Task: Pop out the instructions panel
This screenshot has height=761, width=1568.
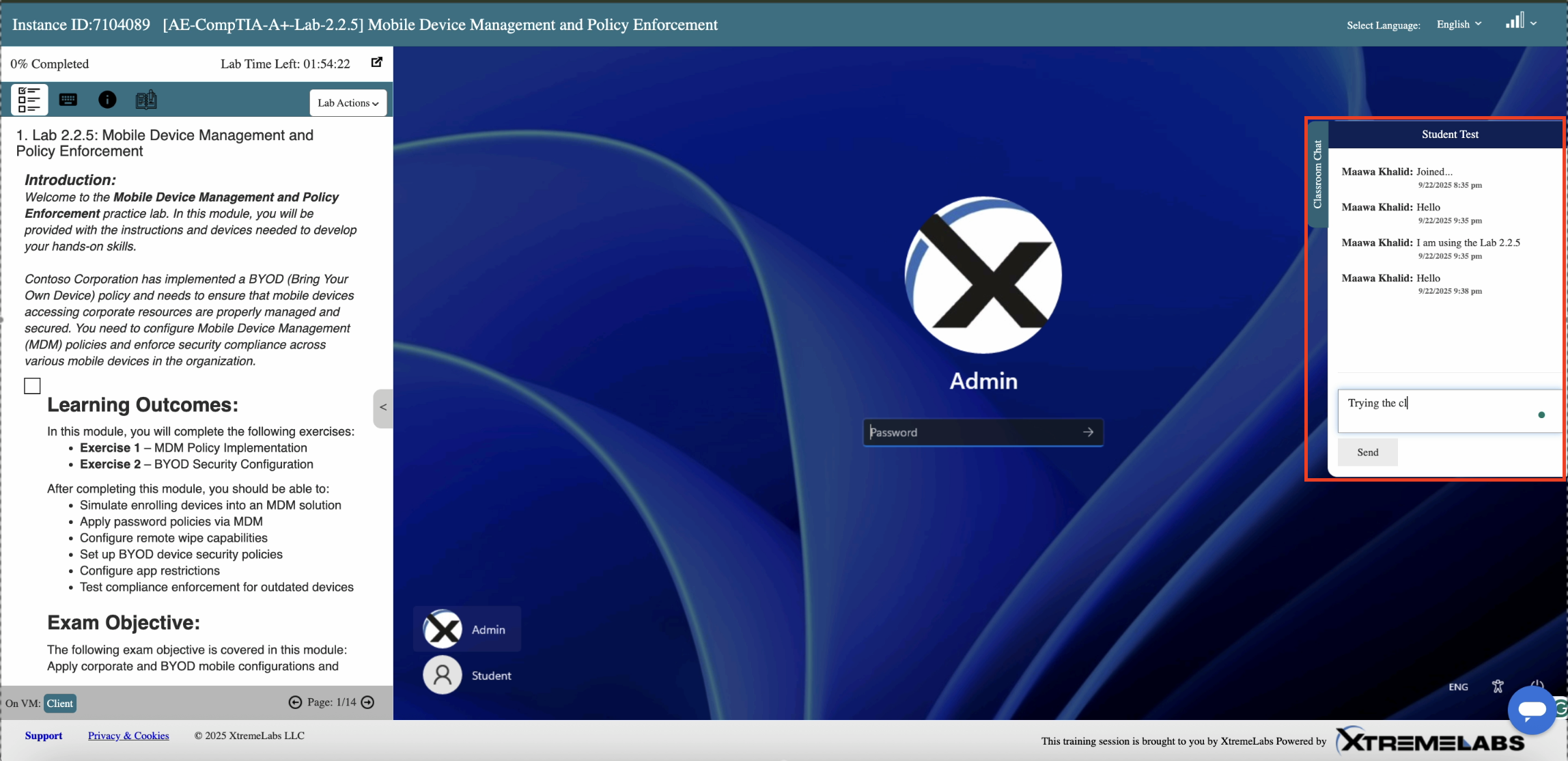Action: click(376, 62)
